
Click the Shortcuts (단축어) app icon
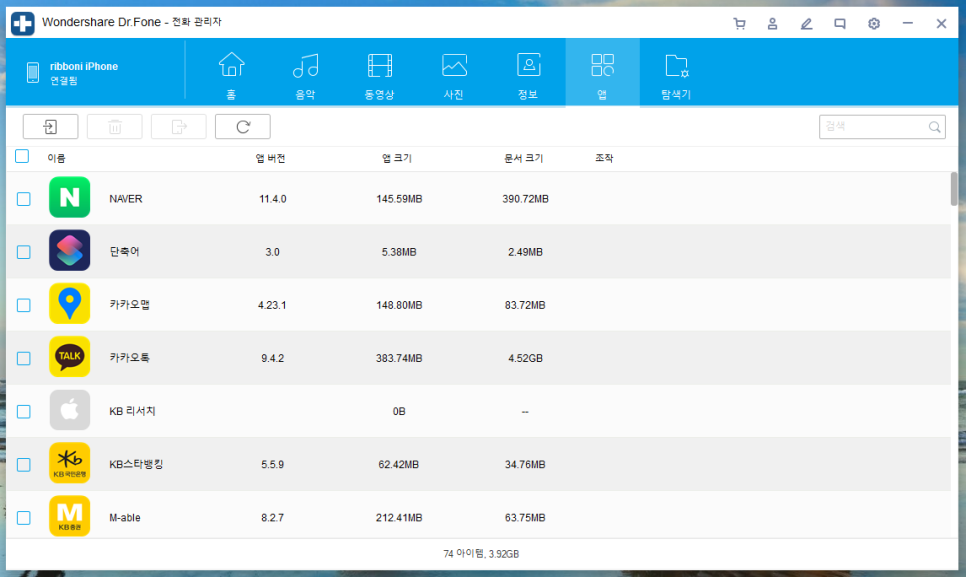(x=70, y=251)
